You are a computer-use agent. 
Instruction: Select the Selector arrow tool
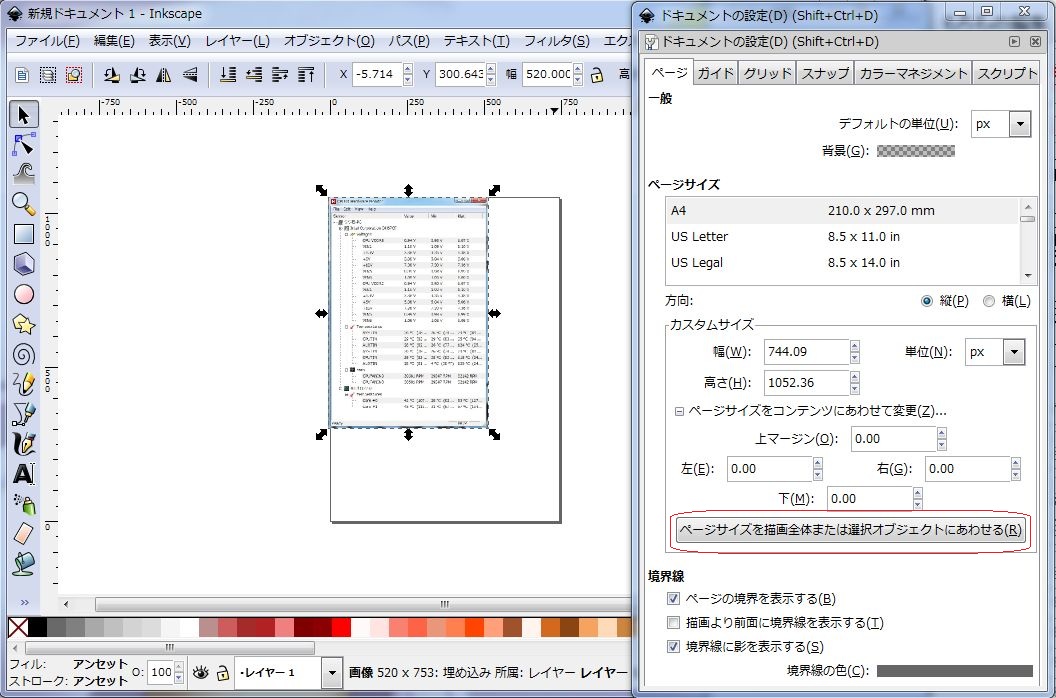tap(24, 115)
